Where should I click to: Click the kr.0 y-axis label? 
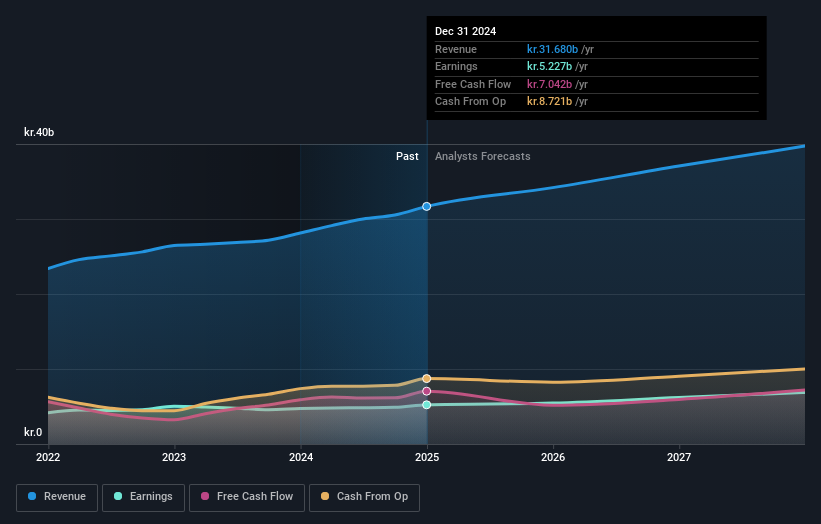(x=33, y=432)
